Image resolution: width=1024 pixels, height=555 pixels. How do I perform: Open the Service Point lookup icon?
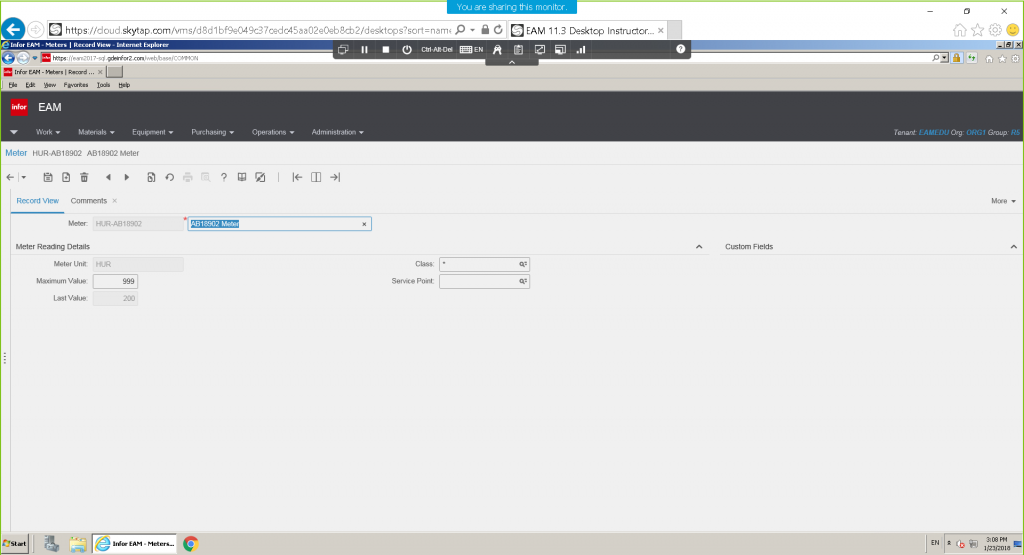point(523,281)
